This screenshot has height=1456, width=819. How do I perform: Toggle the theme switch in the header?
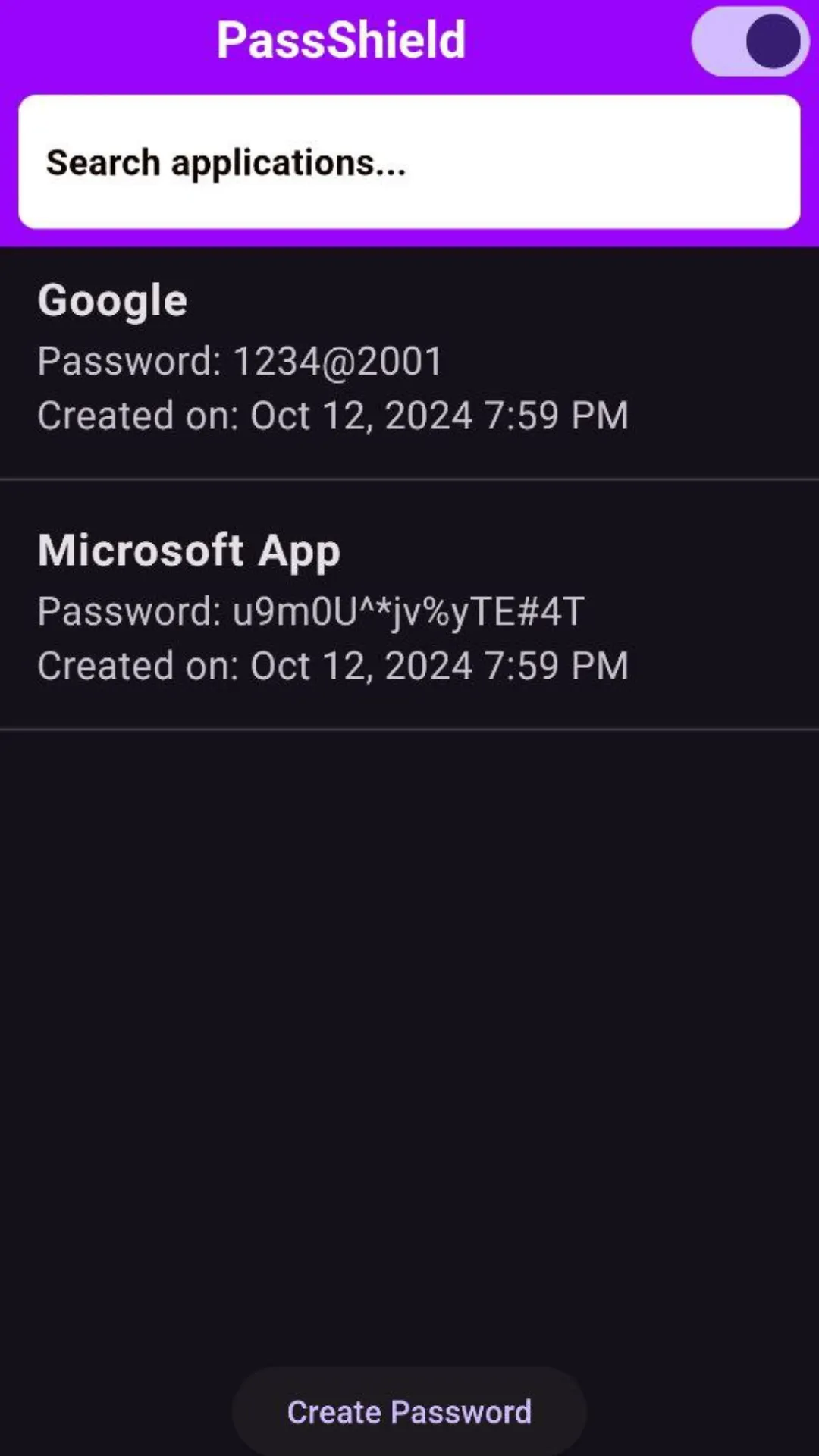point(749,41)
